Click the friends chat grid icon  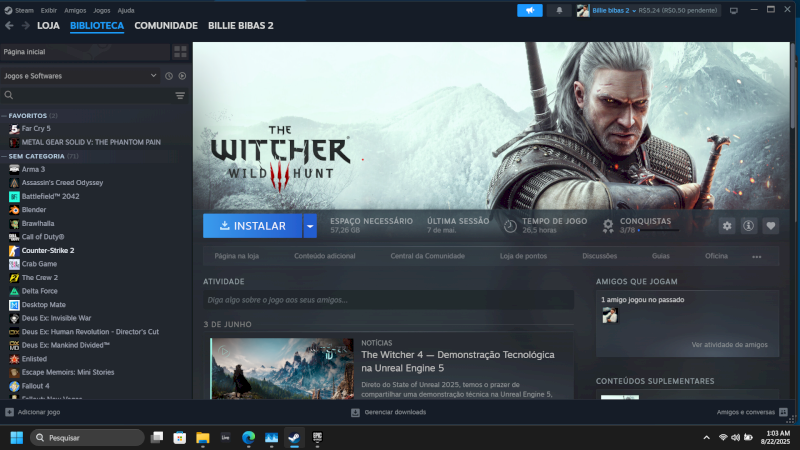[783, 412]
